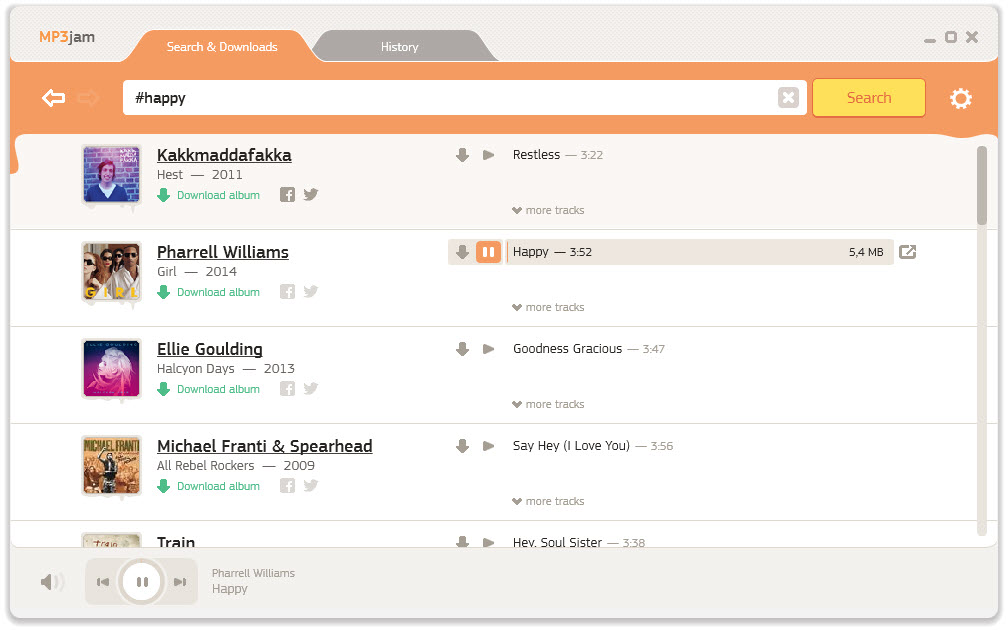This screenshot has width=1008, height=630.
Task: Mute with the speaker volume icon
Action: coord(51,582)
